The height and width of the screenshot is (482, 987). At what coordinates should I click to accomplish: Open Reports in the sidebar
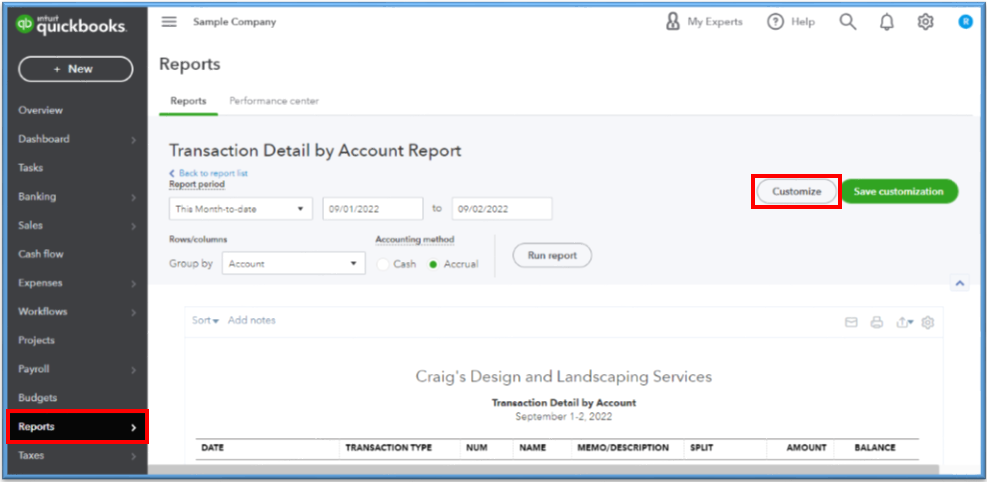(77, 427)
